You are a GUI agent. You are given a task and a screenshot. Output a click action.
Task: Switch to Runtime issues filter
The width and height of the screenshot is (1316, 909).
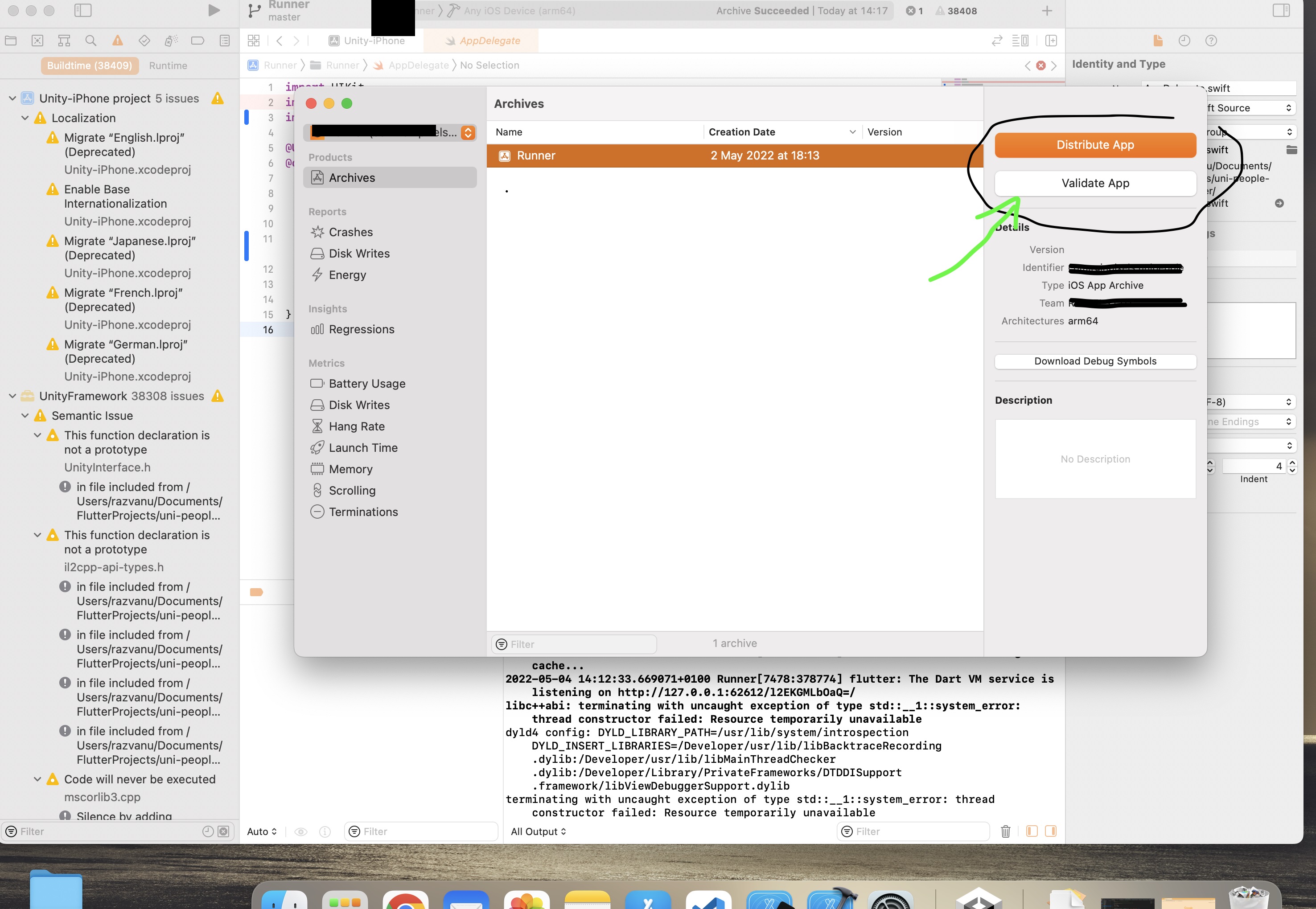pyautogui.click(x=168, y=66)
